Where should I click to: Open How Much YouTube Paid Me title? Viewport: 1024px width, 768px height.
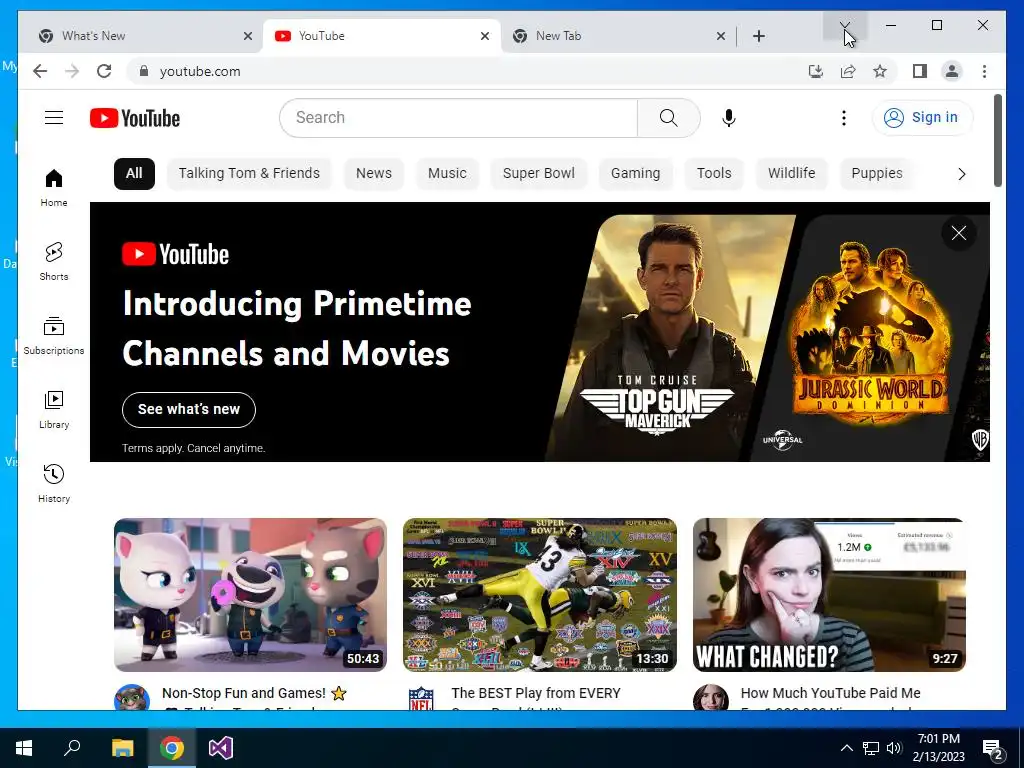pos(830,693)
